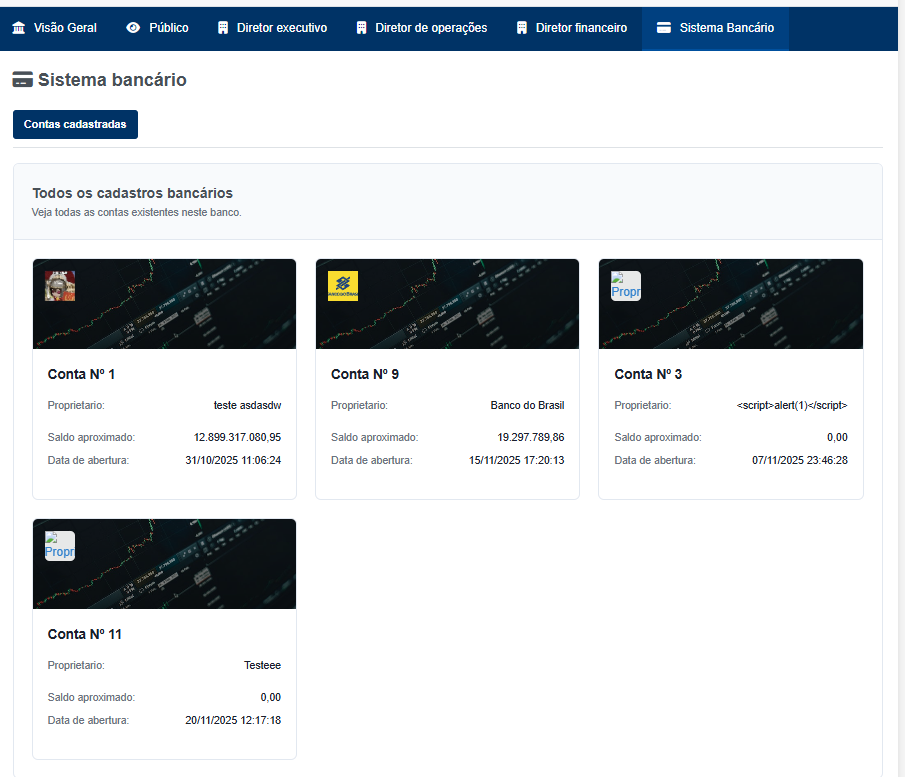Select owner name Testeee
The width and height of the screenshot is (905, 777).
[263, 665]
